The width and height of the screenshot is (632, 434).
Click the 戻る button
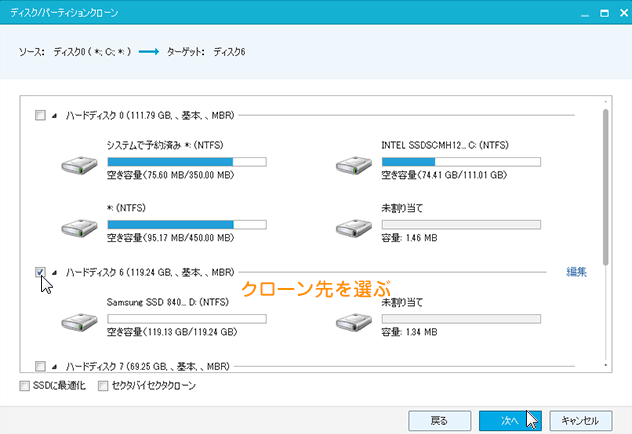[x=440, y=421]
